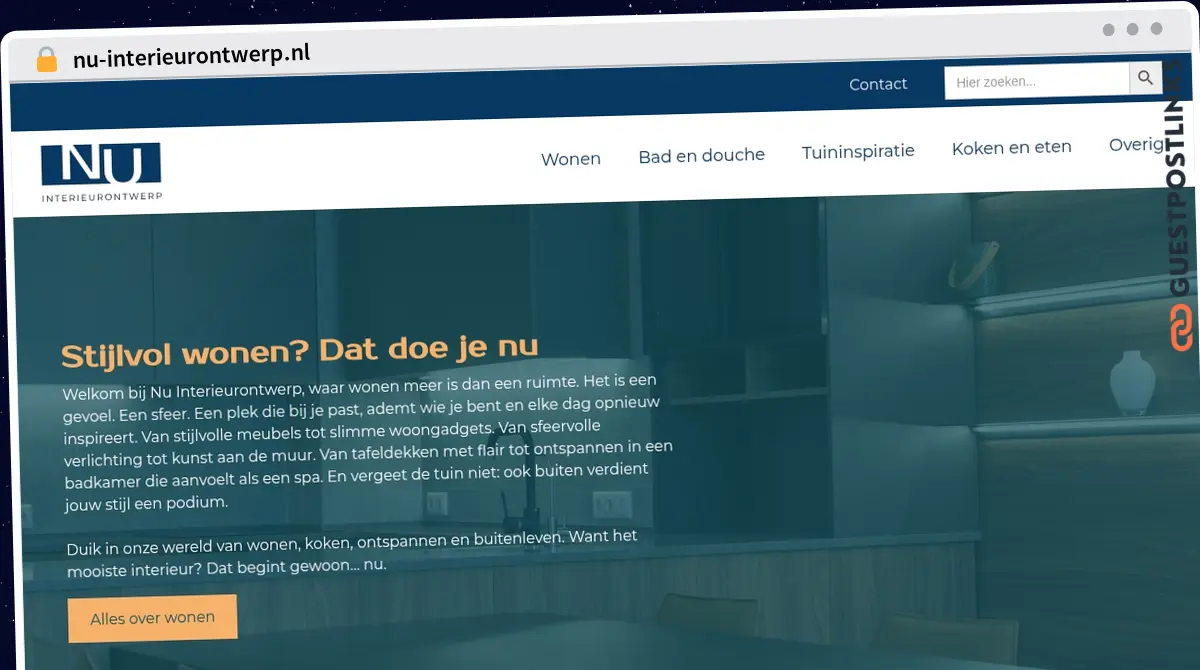Open the Koken en eten section

[x=1011, y=148]
